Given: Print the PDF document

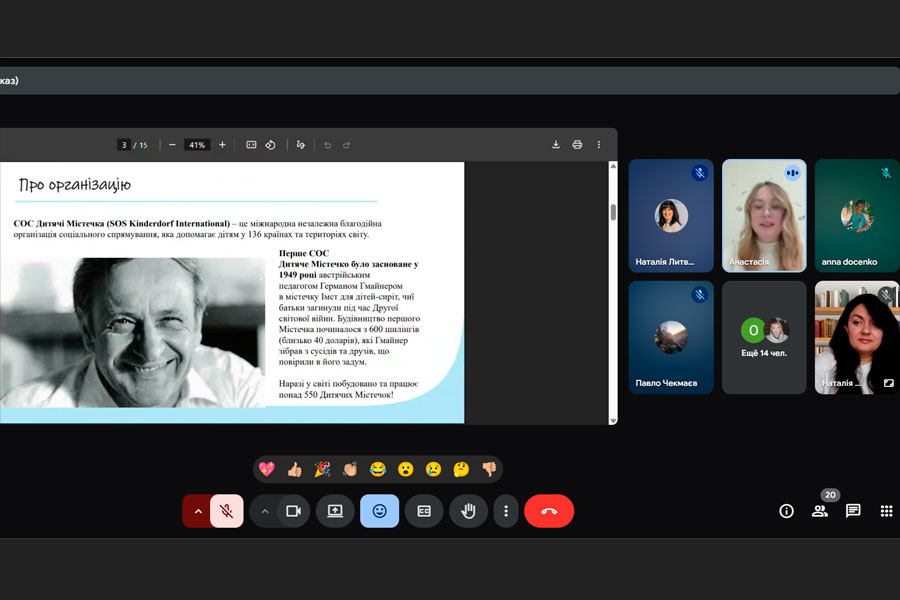Looking at the screenshot, I should tap(577, 145).
